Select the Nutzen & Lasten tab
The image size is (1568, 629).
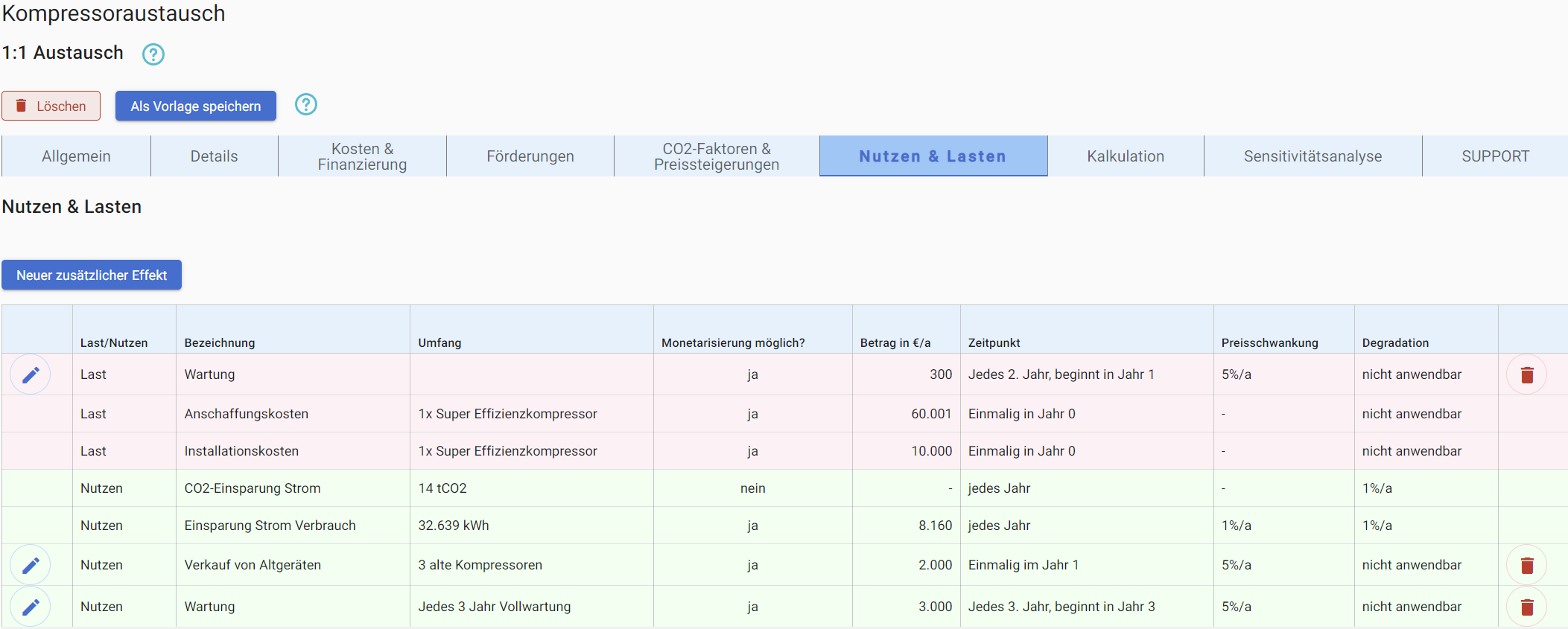point(933,156)
